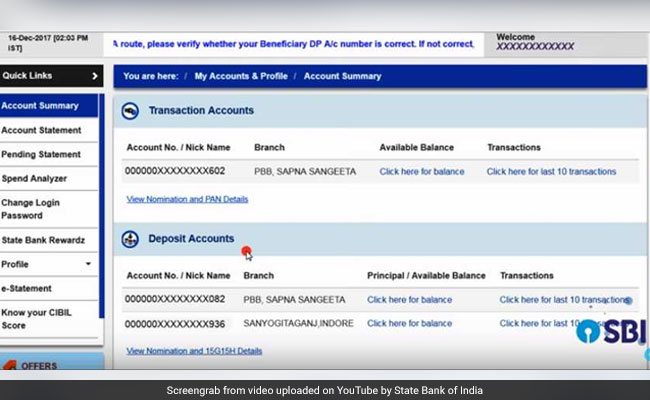Open View Nomination and 15G15H Details
Image resolution: width=650 pixels, height=400 pixels.
pyautogui.click(x=194, y=351)
